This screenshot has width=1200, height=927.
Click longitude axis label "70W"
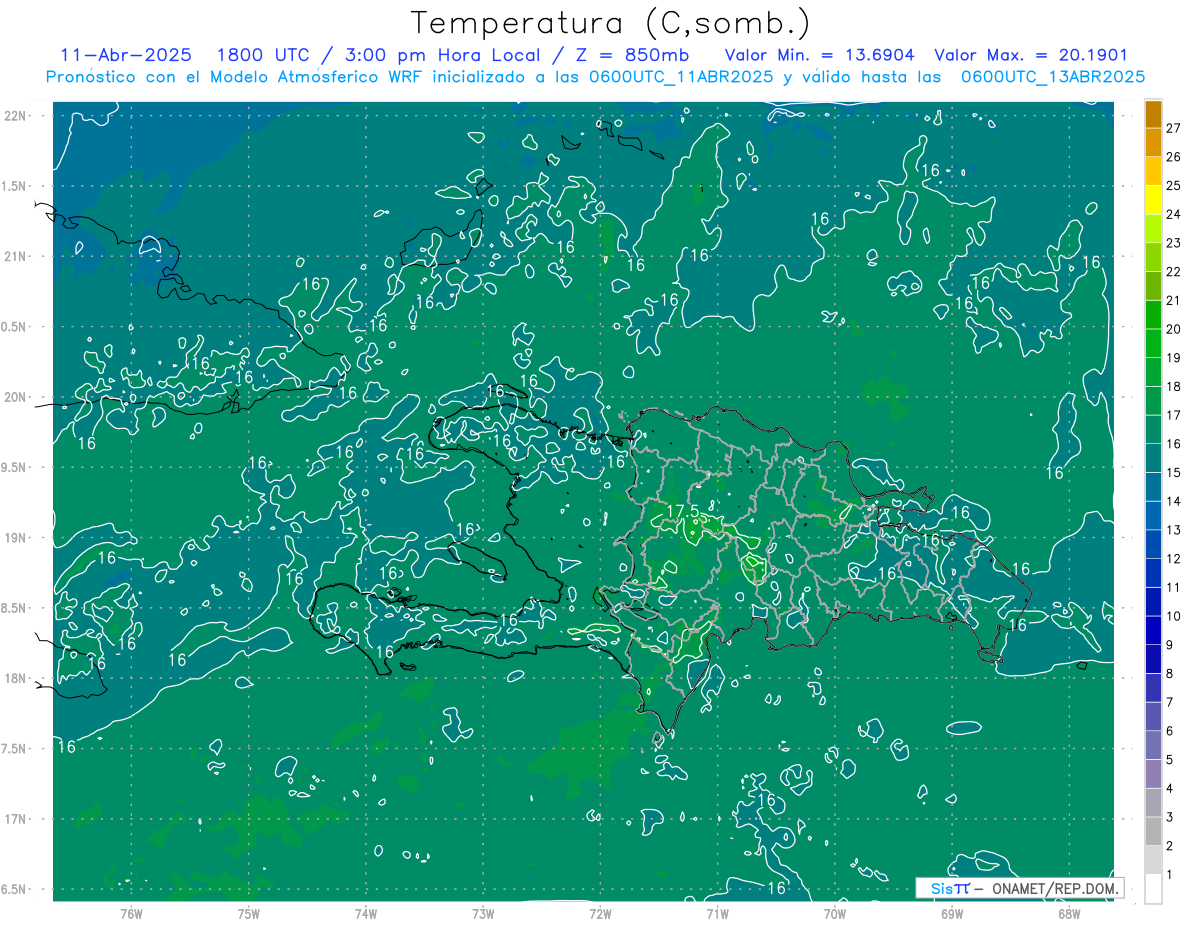tap(835, 913)
